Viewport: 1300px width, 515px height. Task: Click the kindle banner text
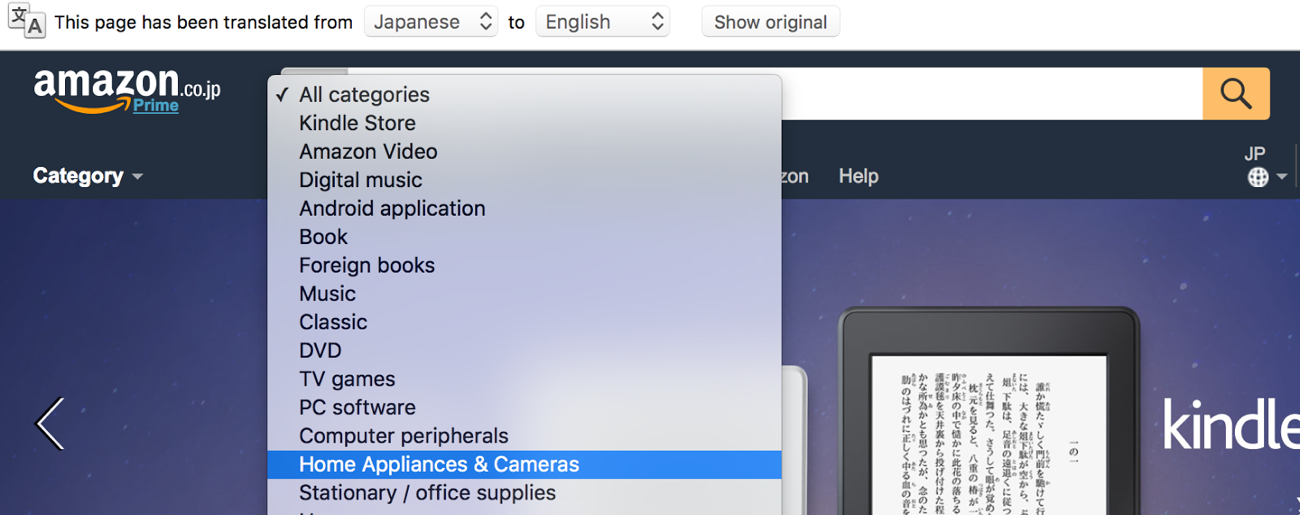tap(1231, 424)
